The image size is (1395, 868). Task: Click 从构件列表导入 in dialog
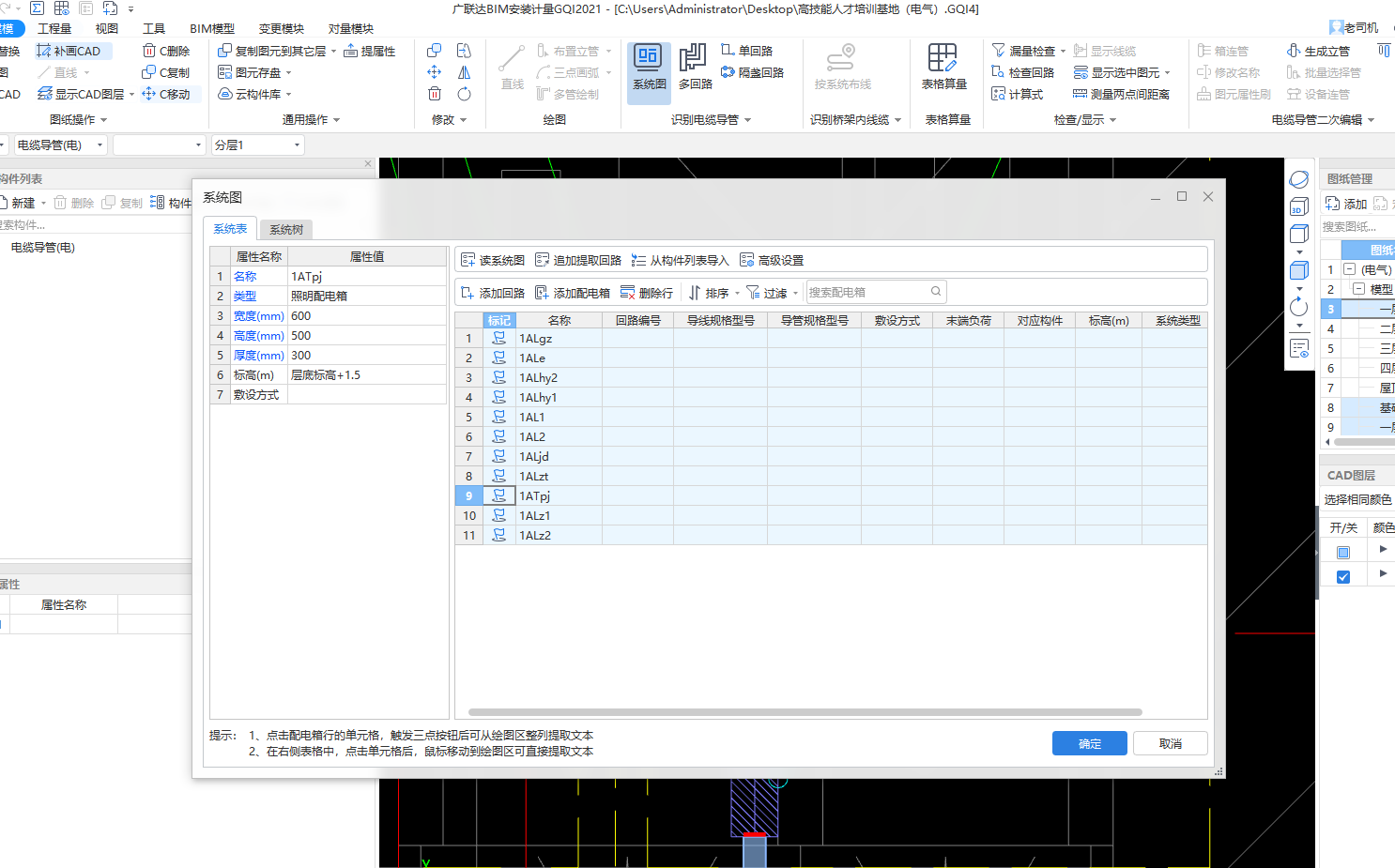tap(681, 260)
